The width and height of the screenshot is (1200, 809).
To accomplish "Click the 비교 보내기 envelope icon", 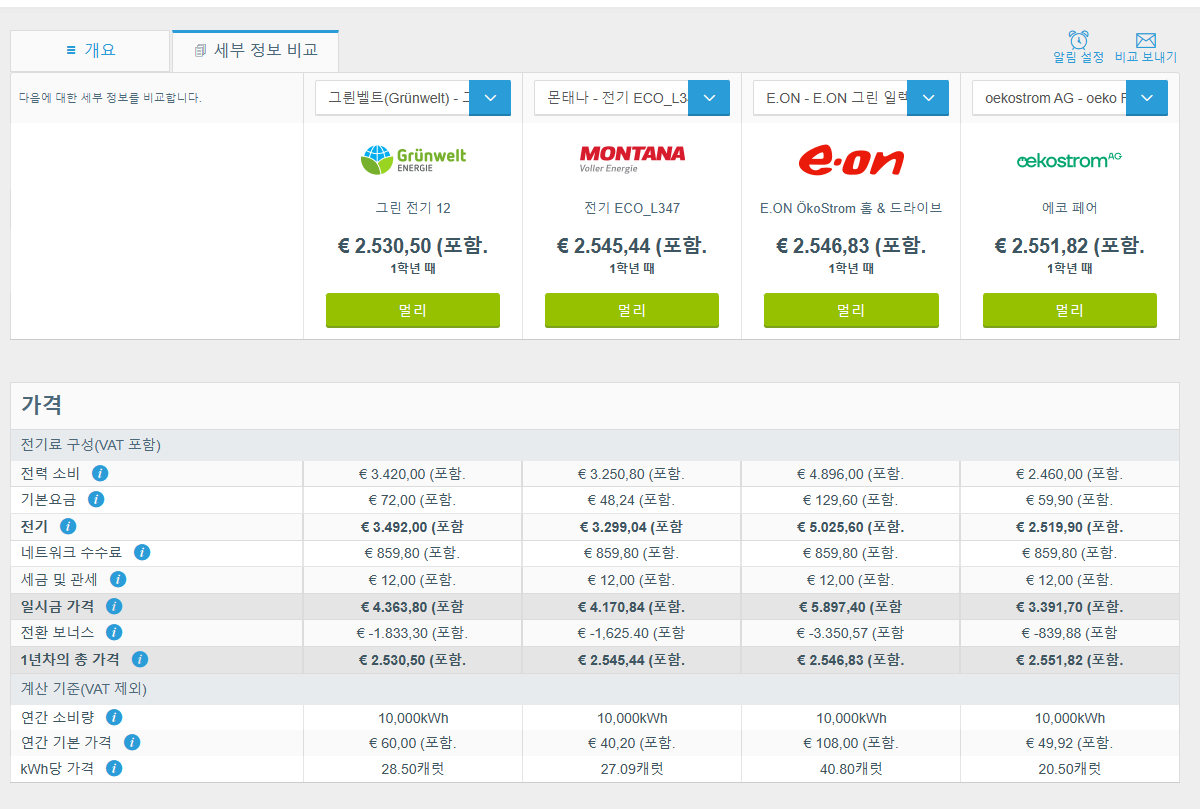I will point(1146,40).
